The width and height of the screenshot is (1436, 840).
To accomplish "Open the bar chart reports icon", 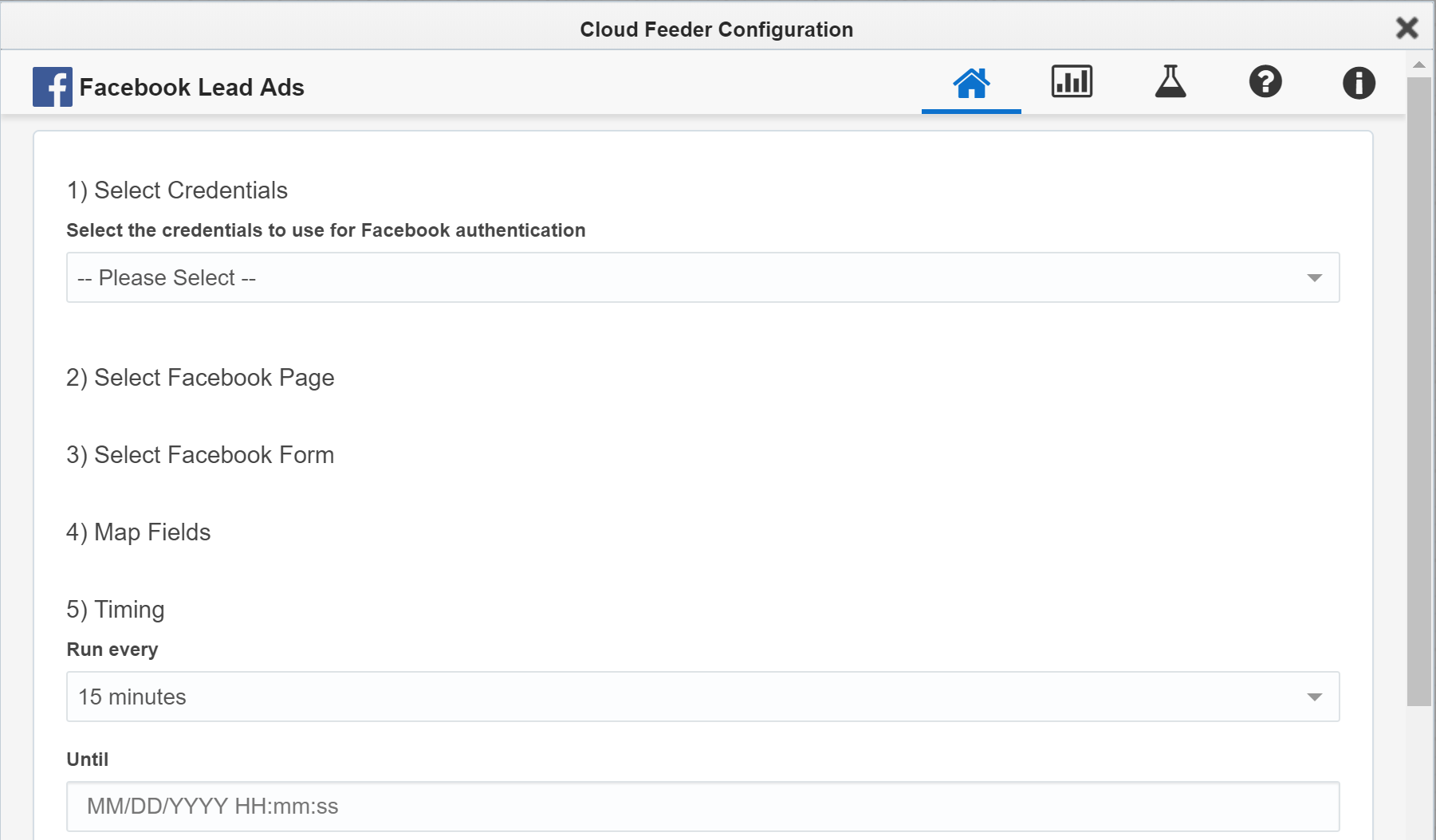I will click(x=1072, y=82).
